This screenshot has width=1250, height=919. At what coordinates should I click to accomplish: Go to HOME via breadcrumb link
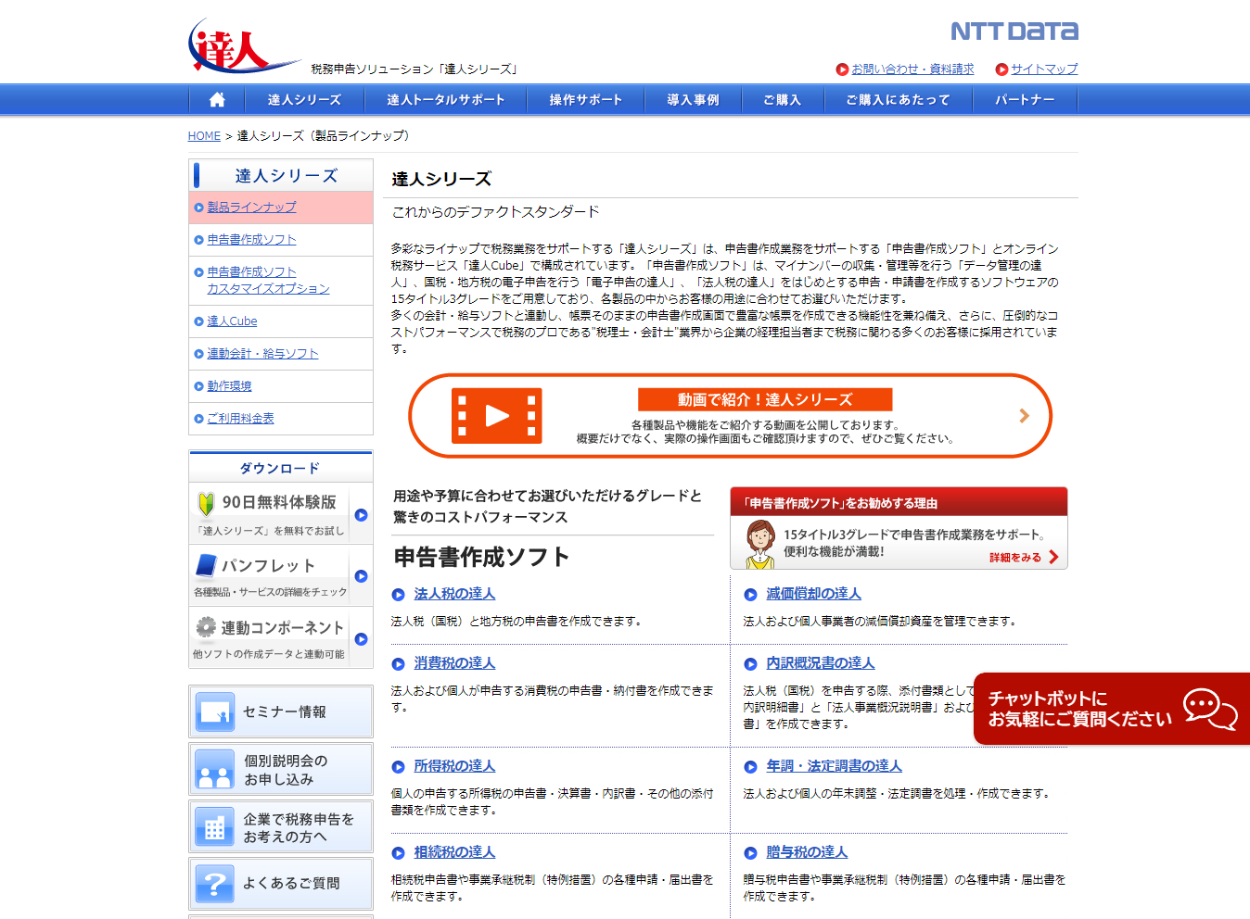tap(204, 136)
